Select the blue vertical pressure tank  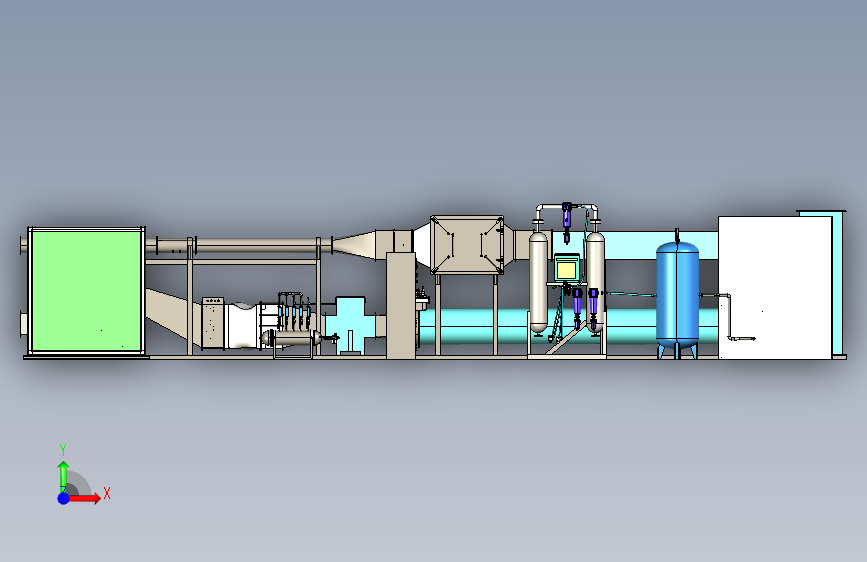point(677,294)
